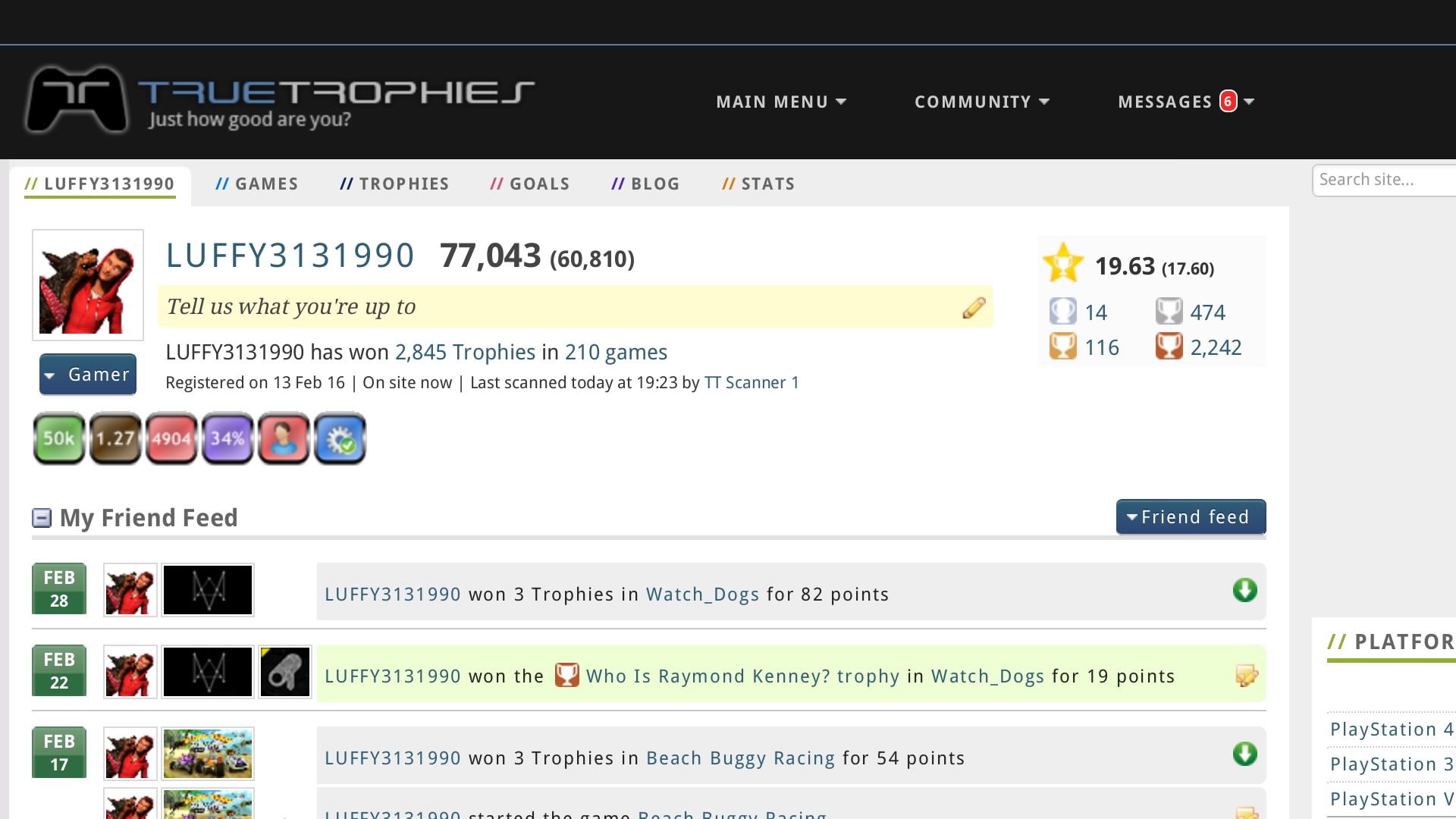Screen dimensions: 1456x819
Task: Select PlayStation 3 in the Platform list
Action: tap(1392, 764)
